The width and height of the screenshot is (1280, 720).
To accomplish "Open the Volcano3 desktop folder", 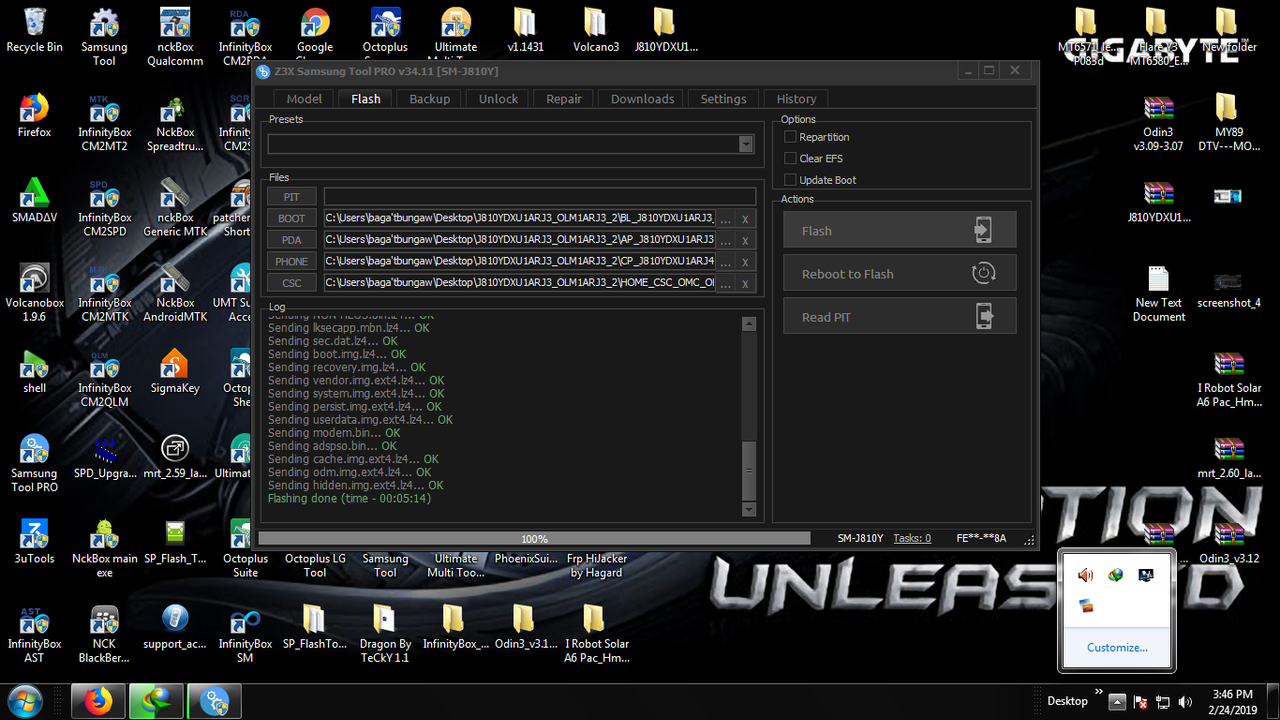I will [595, 30].
